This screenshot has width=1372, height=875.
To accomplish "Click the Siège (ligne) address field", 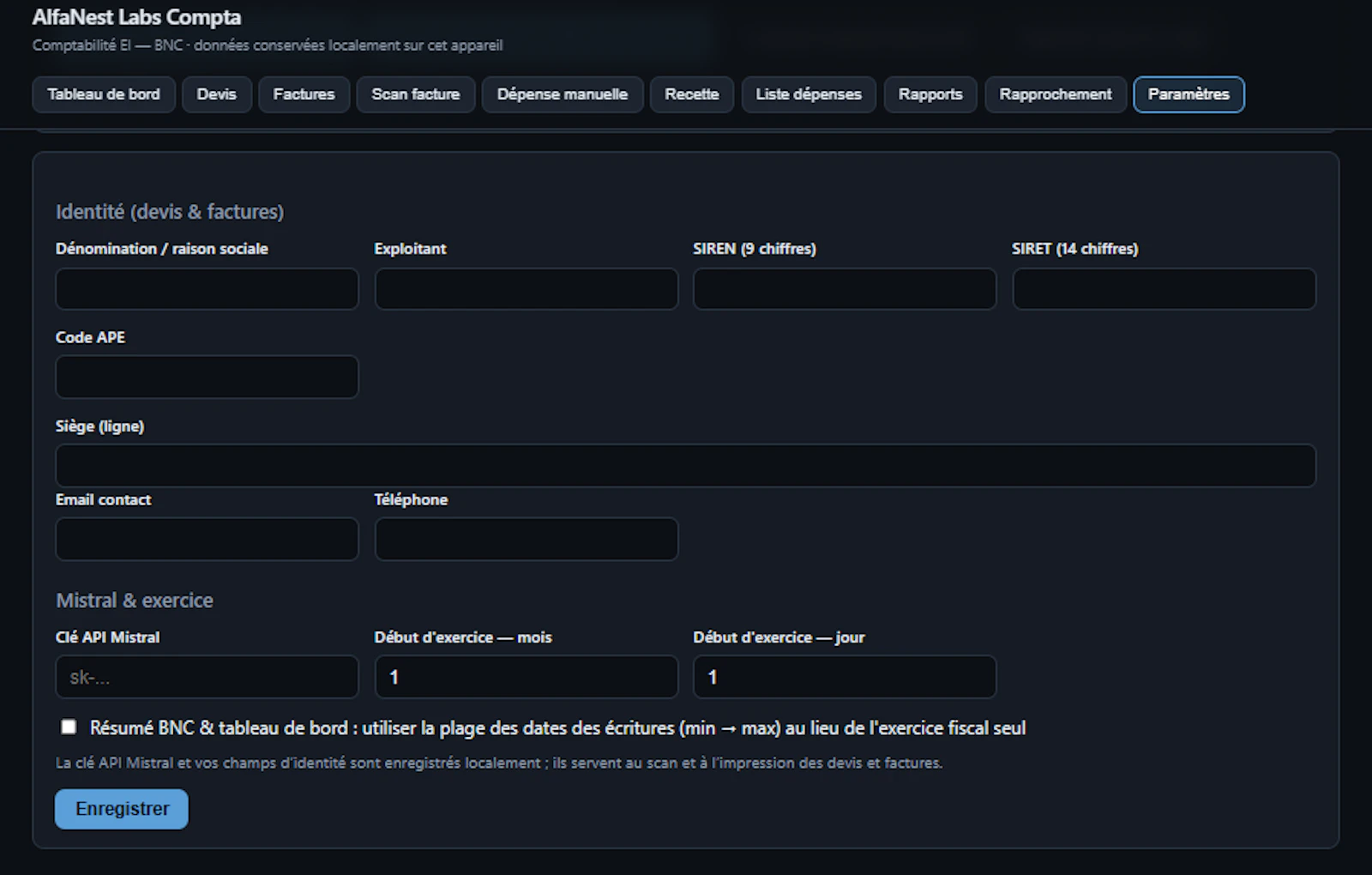I will pos(686,466).
